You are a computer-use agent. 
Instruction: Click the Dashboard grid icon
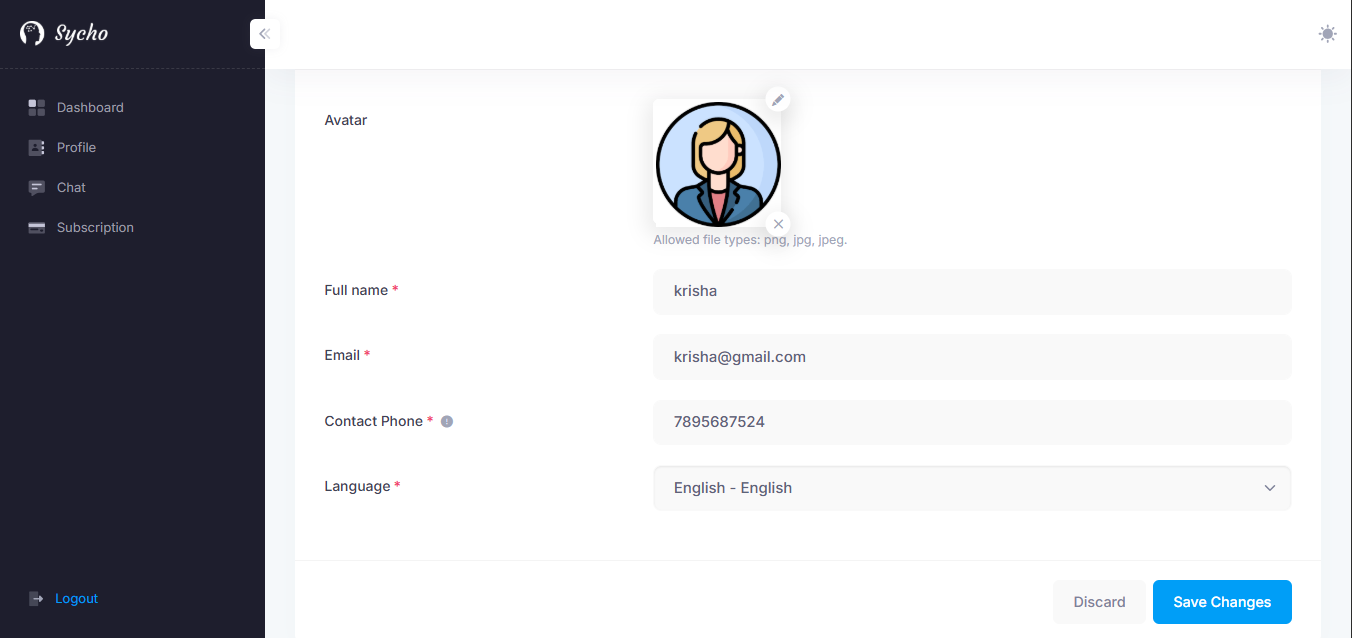click(x=37, y=107)
